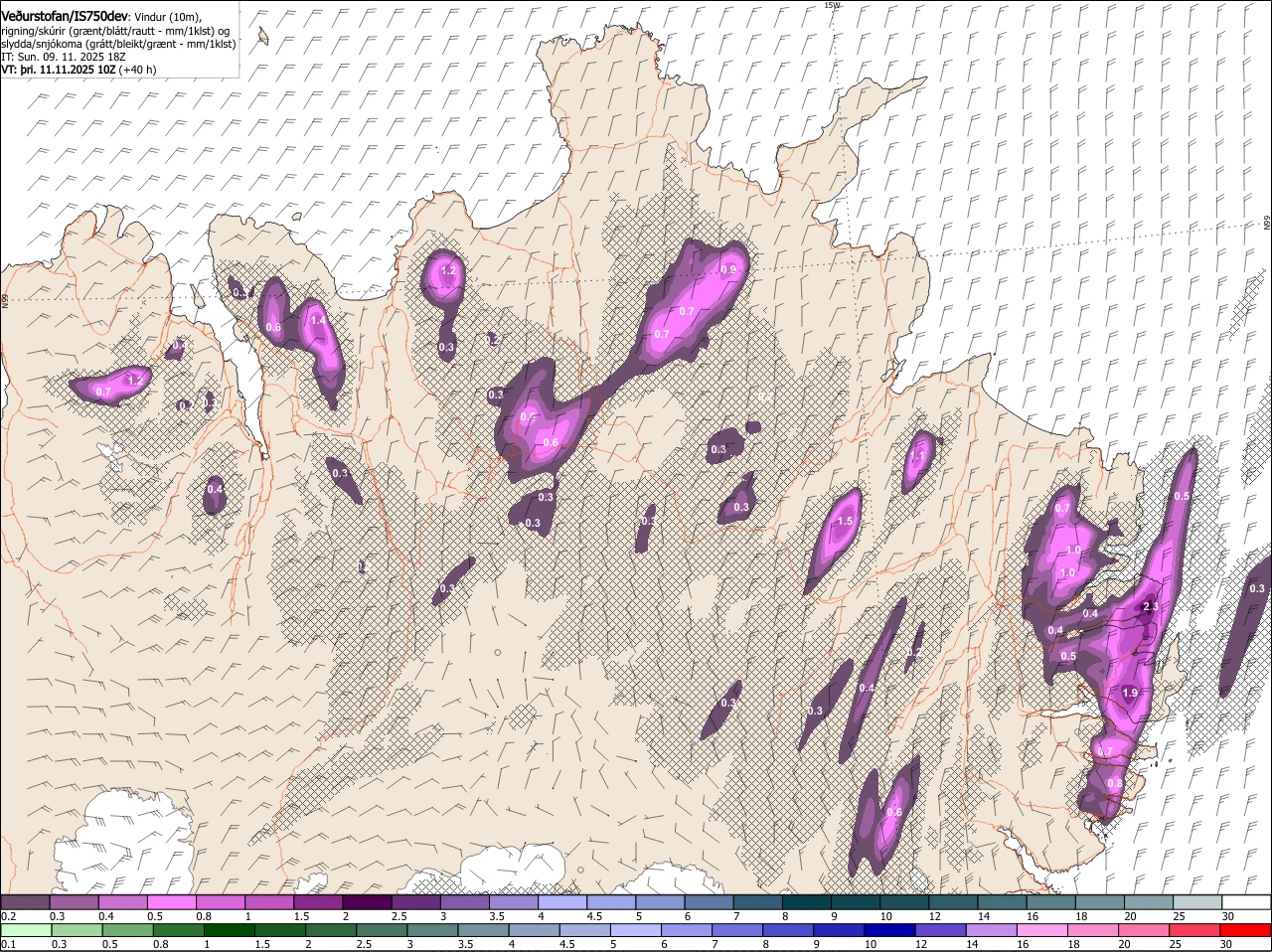Select lower legend swatch between 16 and 18
The image size is (1272, 952).
point(1043,931)
